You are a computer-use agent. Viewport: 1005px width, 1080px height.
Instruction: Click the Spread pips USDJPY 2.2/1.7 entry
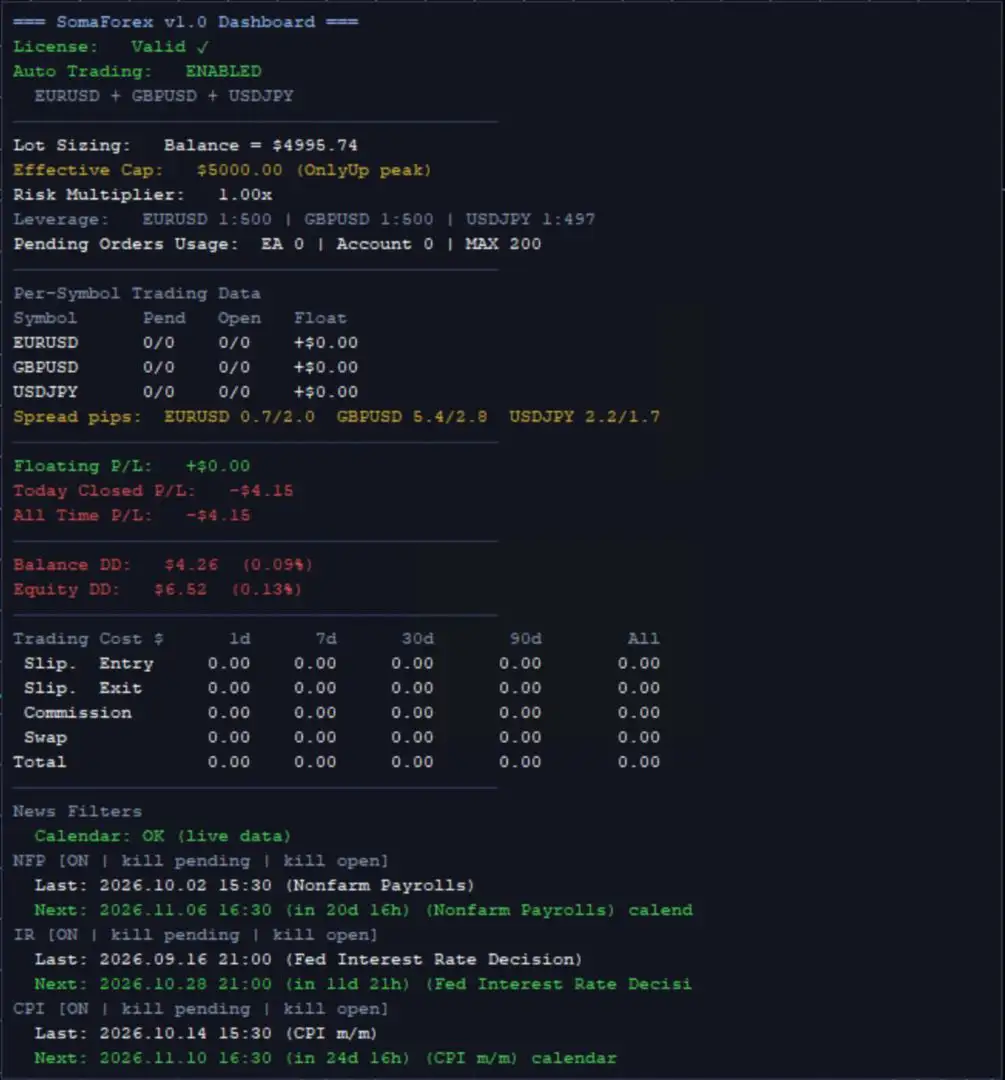pyautogui.click(x=584, y=417)
